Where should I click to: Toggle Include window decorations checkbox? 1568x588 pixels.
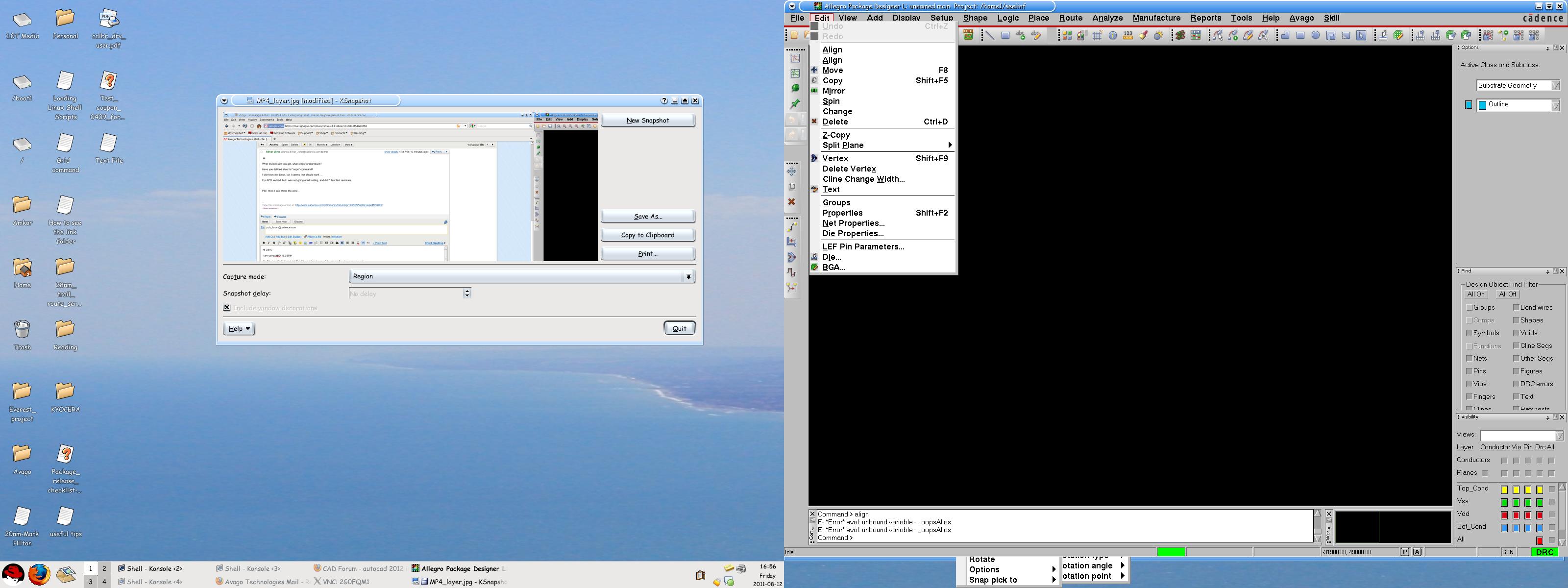tap(226, 308)
